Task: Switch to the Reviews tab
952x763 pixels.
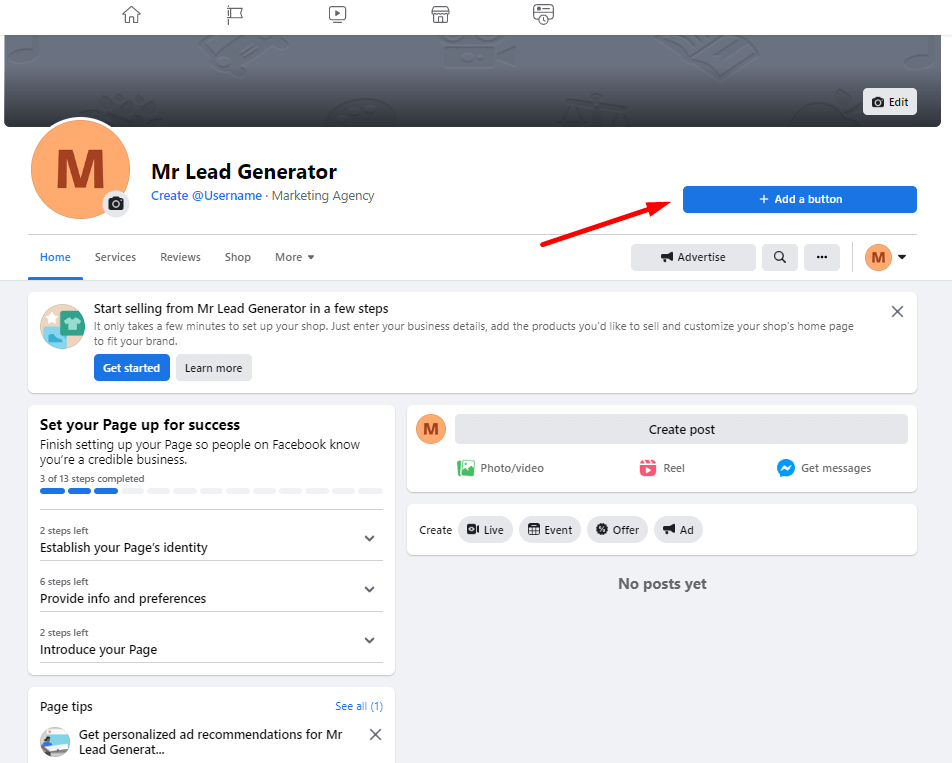Action: [x=180, y=257]
